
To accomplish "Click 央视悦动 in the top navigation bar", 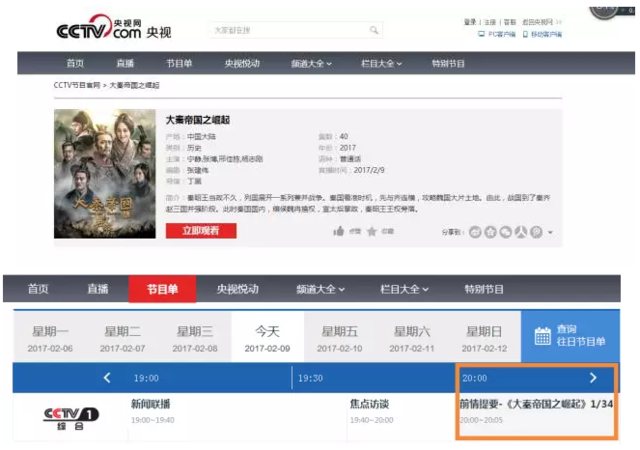I will 242,63.
